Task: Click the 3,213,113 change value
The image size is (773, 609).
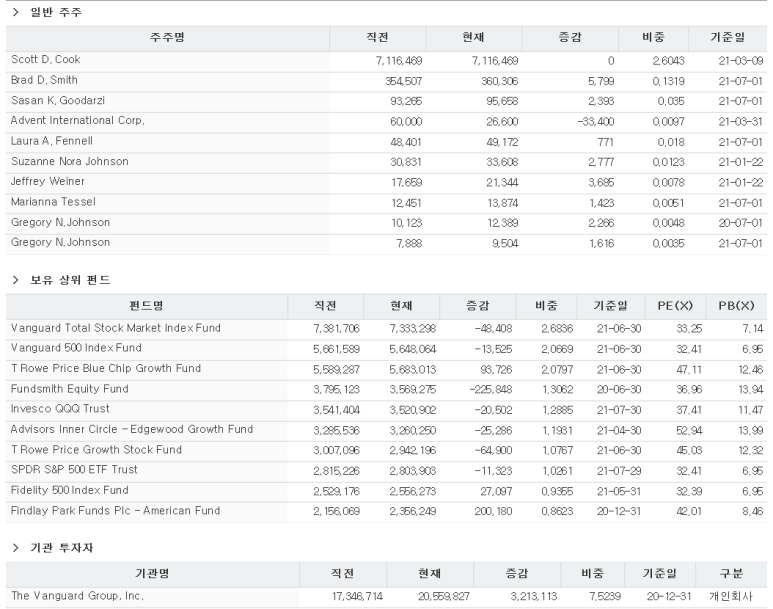Action: [533, 597]
